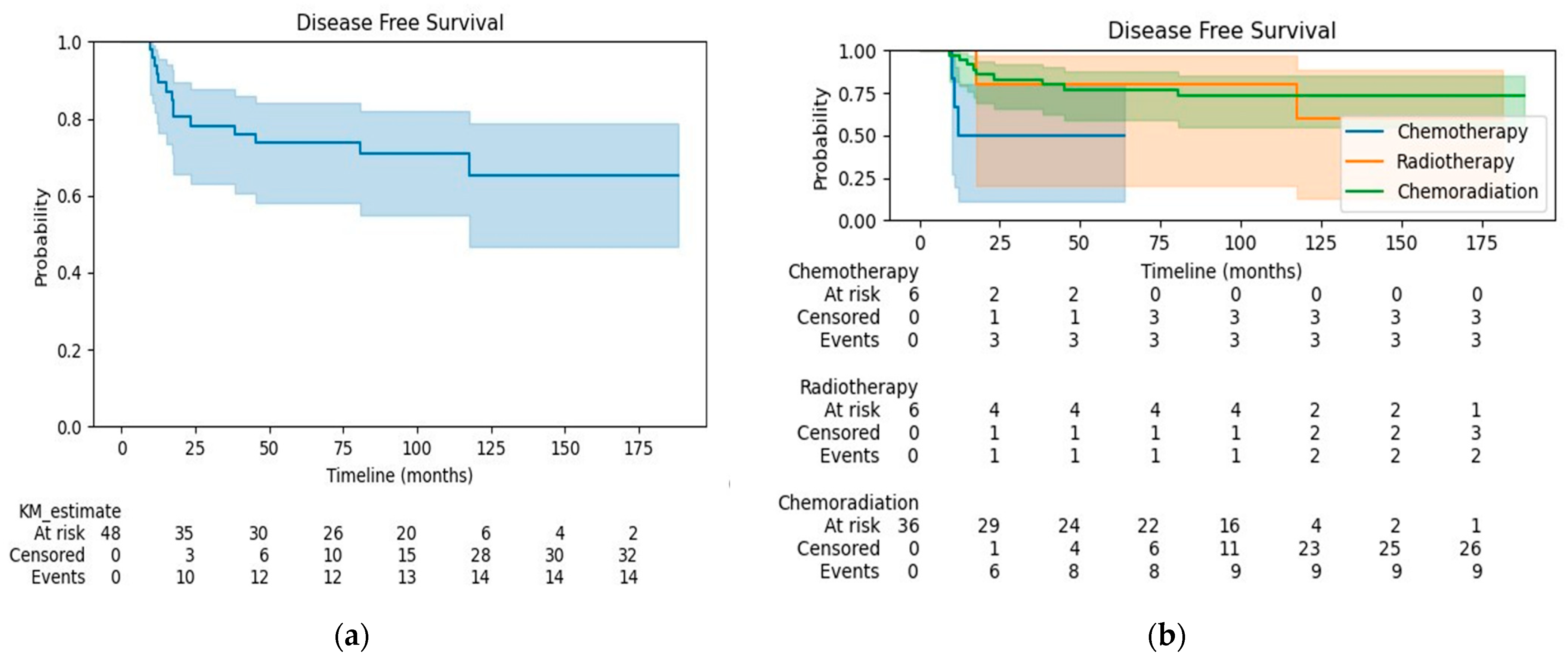The width and height of the screenshot is (1568, 659).
Task: Click the panel label (a)
Action: (x=352, y=637)
